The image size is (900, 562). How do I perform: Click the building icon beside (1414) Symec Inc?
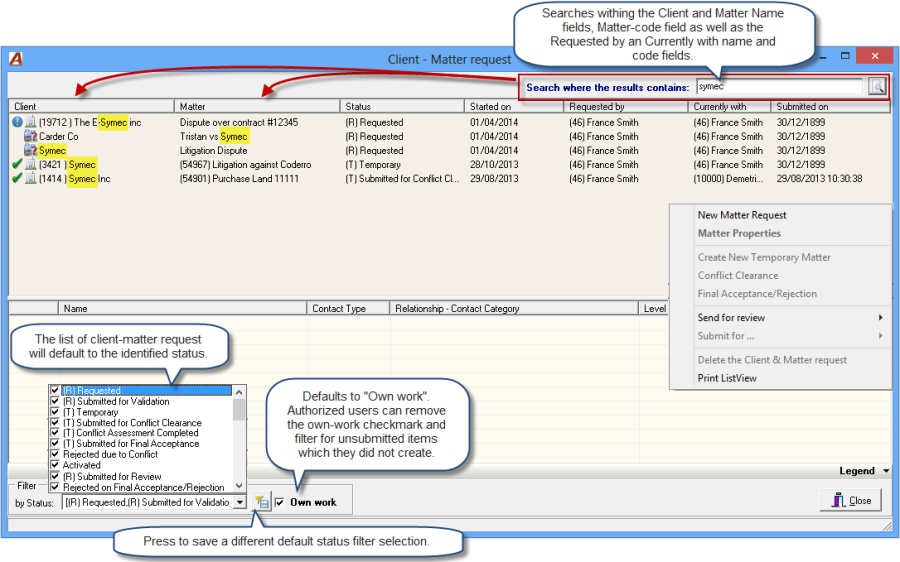(x=30, y=179)
